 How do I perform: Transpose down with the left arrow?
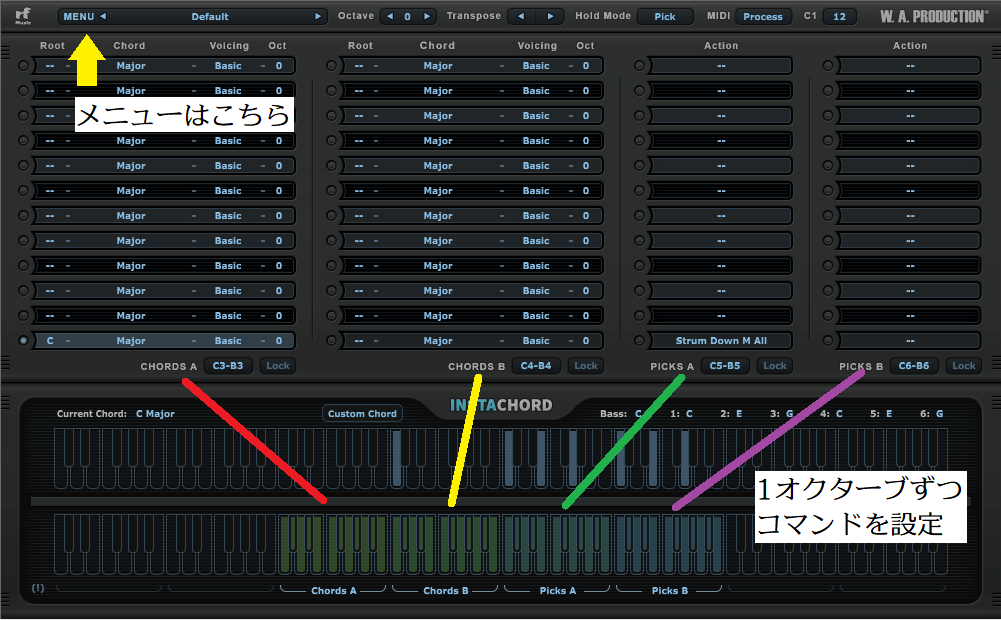click(521, 17)
